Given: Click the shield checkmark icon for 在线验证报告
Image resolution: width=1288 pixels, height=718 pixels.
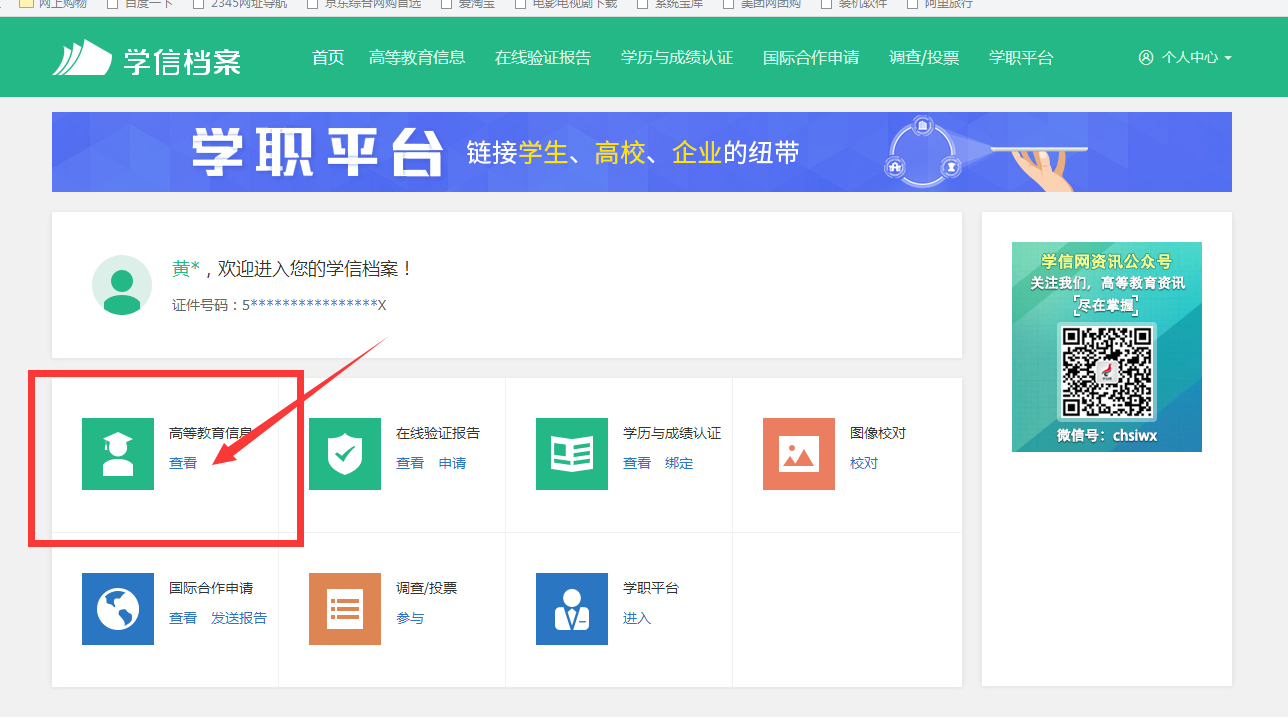Looking at the screenshot, I should [x=345, y=454].
